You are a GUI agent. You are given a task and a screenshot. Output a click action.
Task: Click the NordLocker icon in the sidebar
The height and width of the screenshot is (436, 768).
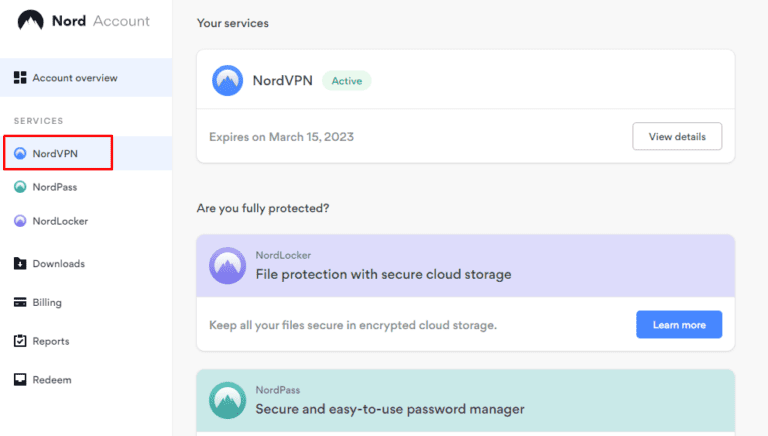pyautogui.click(x=20, y=221)
